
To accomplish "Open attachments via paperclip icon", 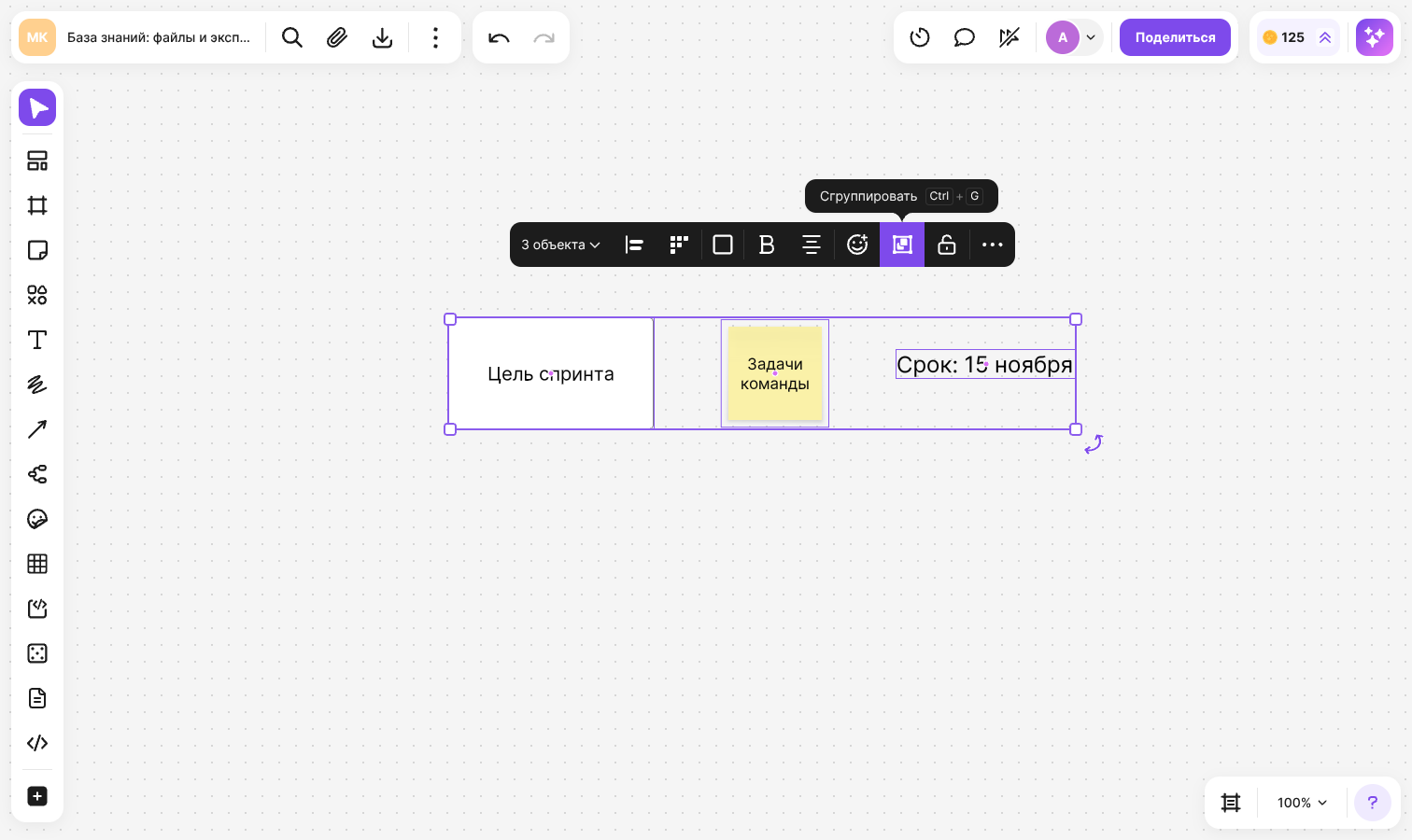I will 337,37.
